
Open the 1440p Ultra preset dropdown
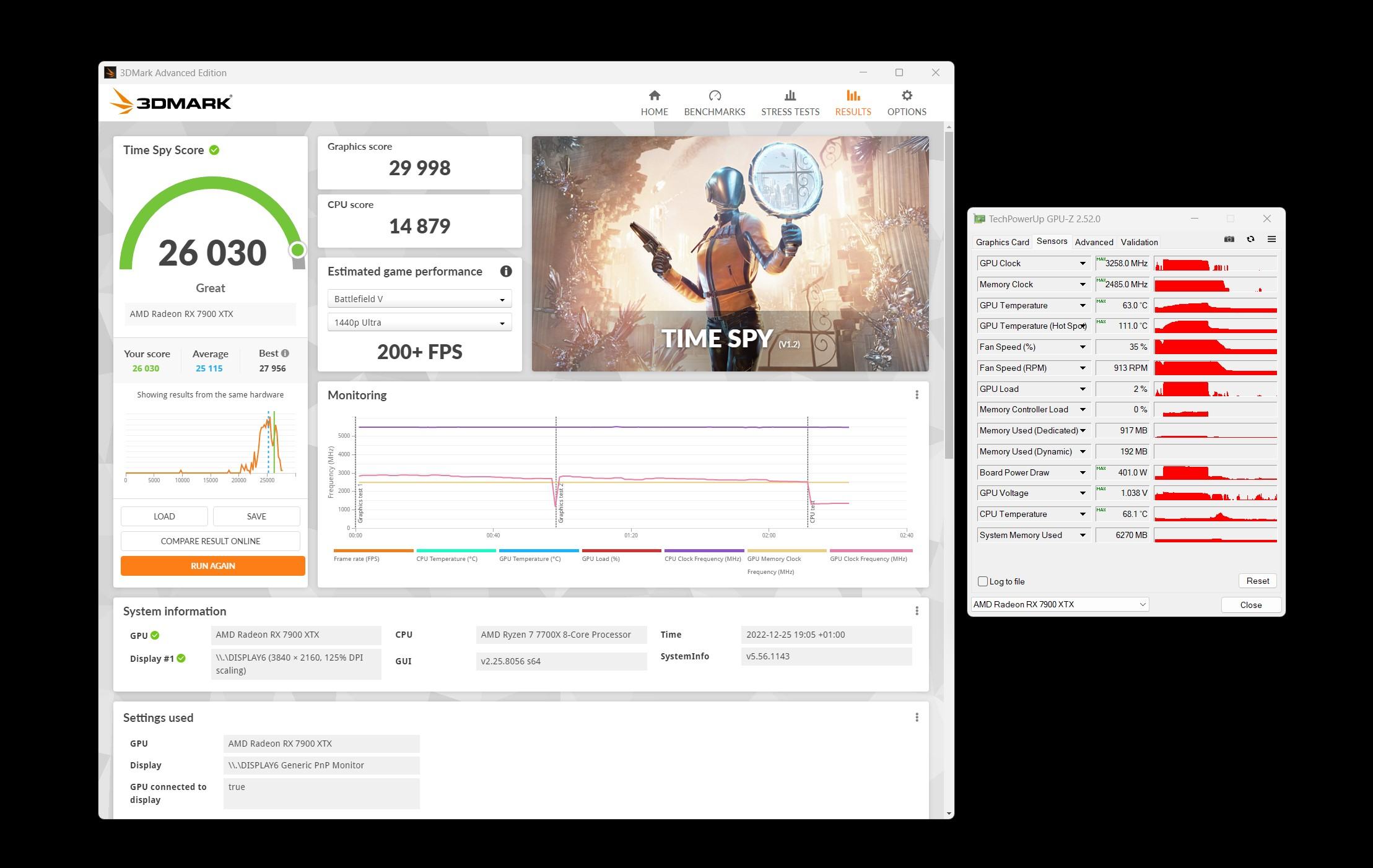[419, 323]
